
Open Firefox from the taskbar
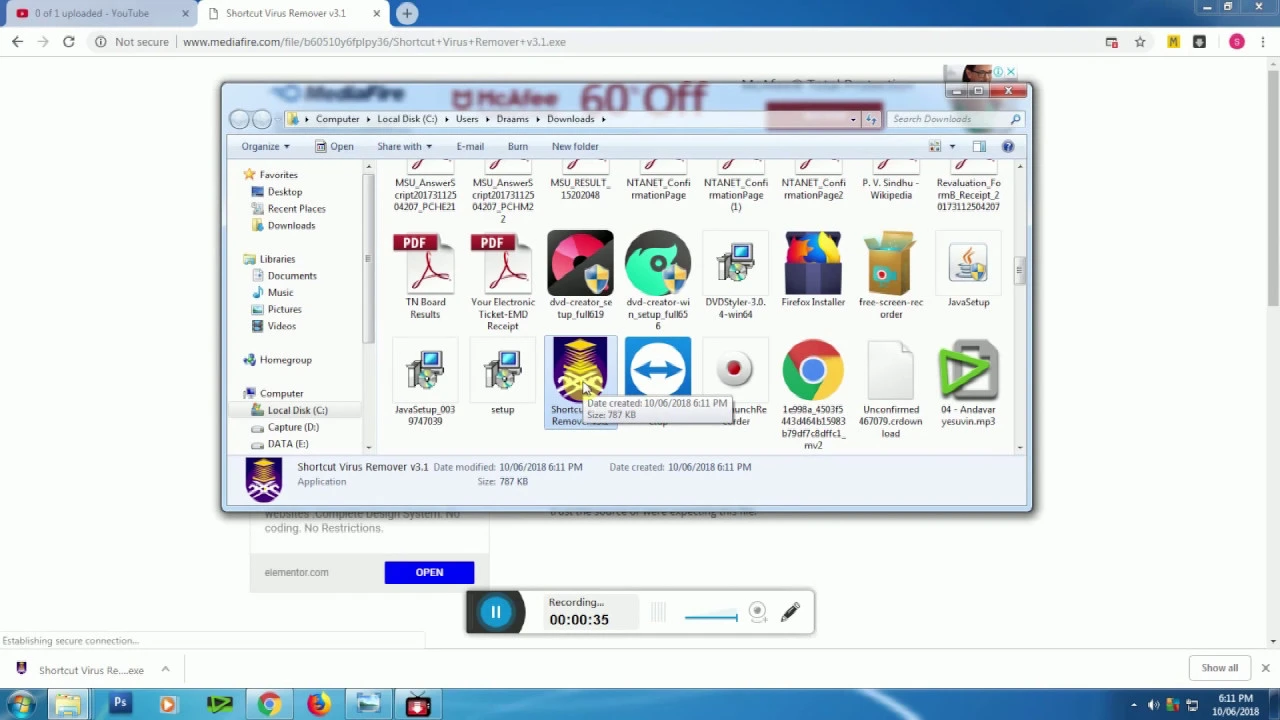tap(318, 704)
